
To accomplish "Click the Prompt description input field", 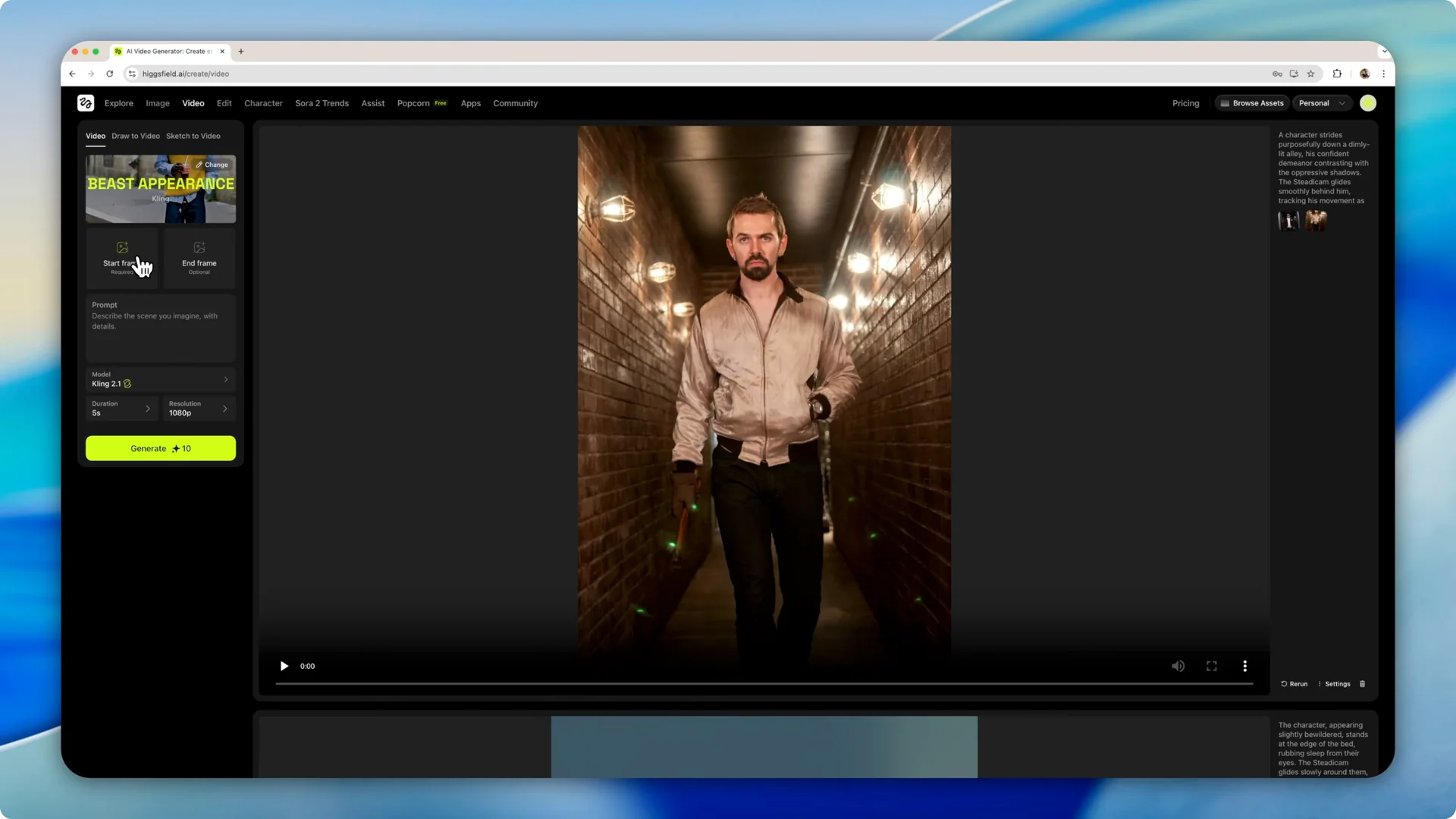I will (160, 328).
